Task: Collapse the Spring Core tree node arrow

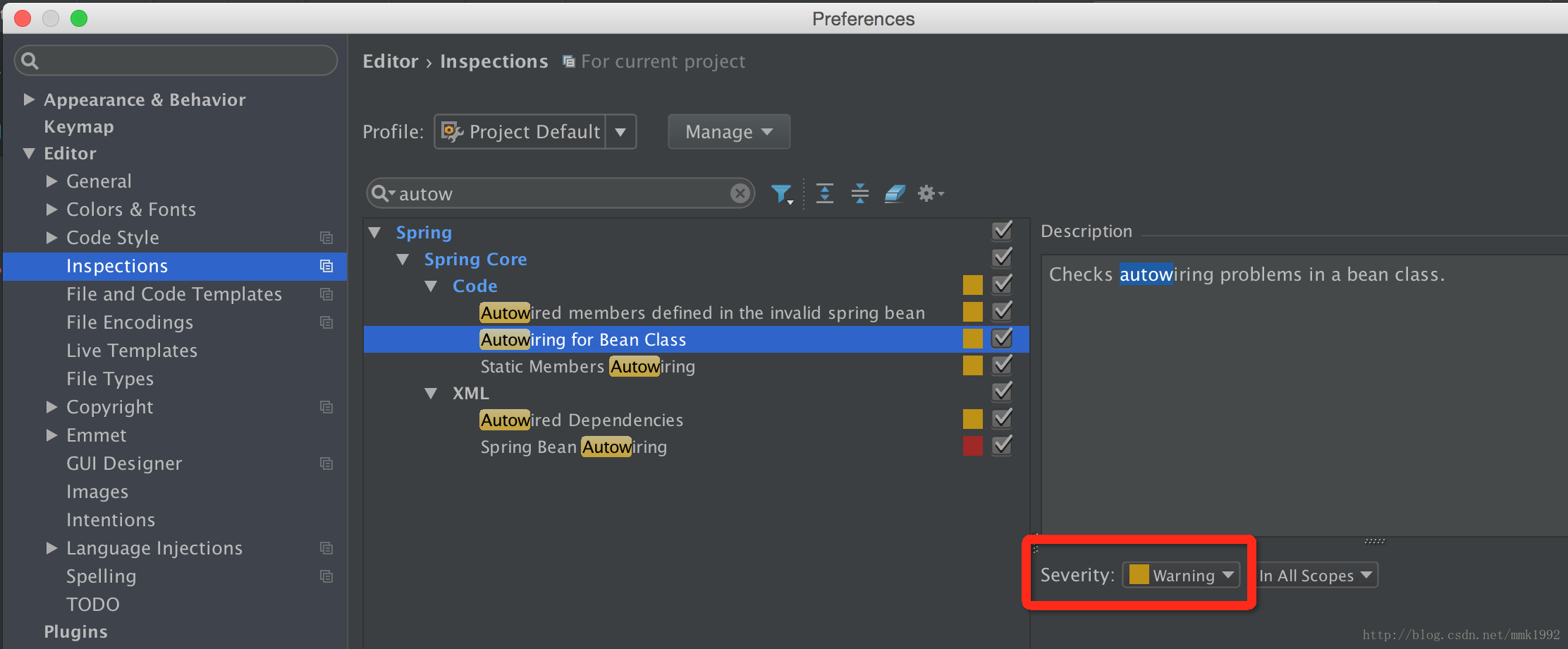Action: (x=403, y=259)
